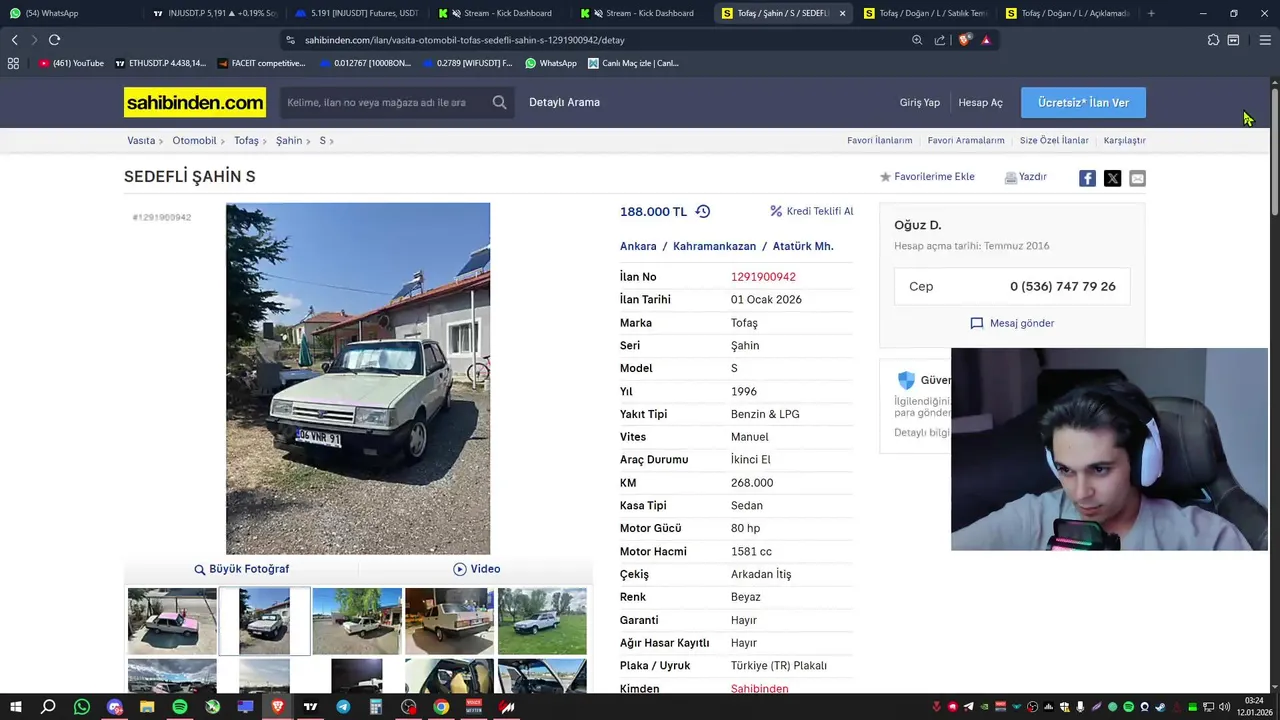Click Kahramankazan location link
Viewport: 1280px width, 720px height.
click(714, 246)
